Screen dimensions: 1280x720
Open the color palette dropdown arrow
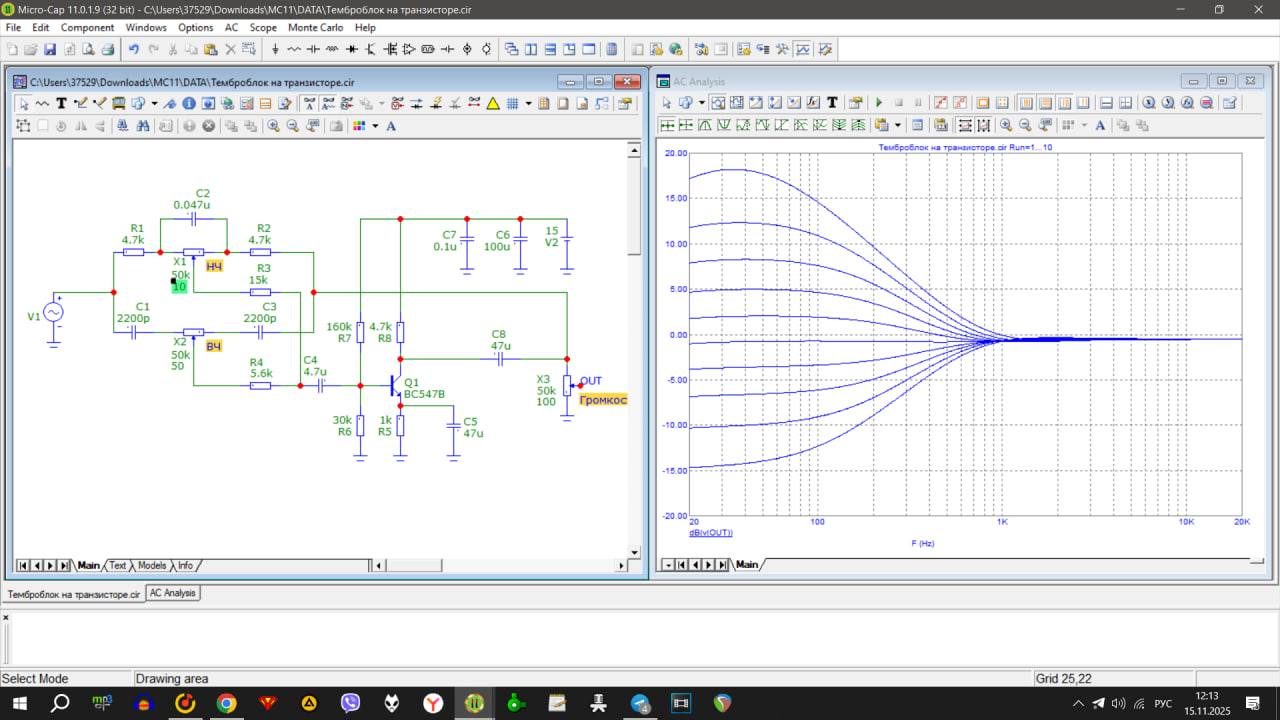coord(375,126)
